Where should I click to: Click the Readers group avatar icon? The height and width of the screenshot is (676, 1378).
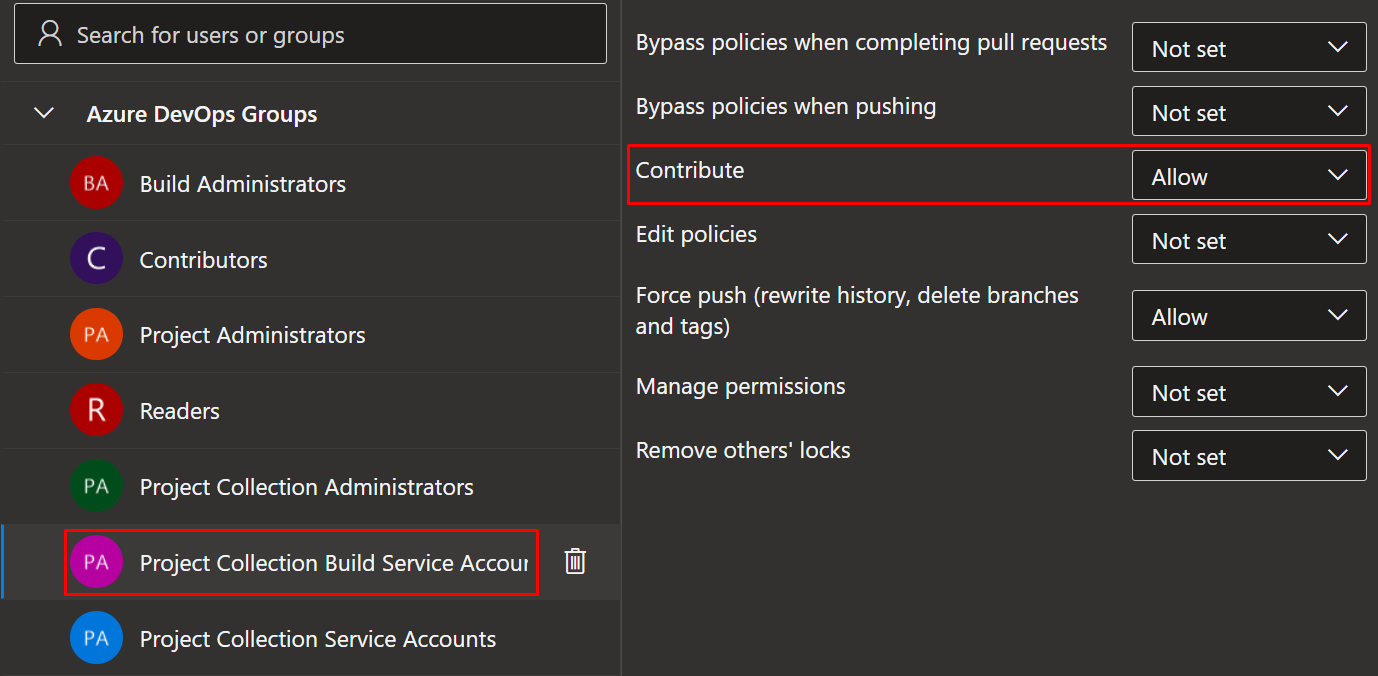point(96,410)
